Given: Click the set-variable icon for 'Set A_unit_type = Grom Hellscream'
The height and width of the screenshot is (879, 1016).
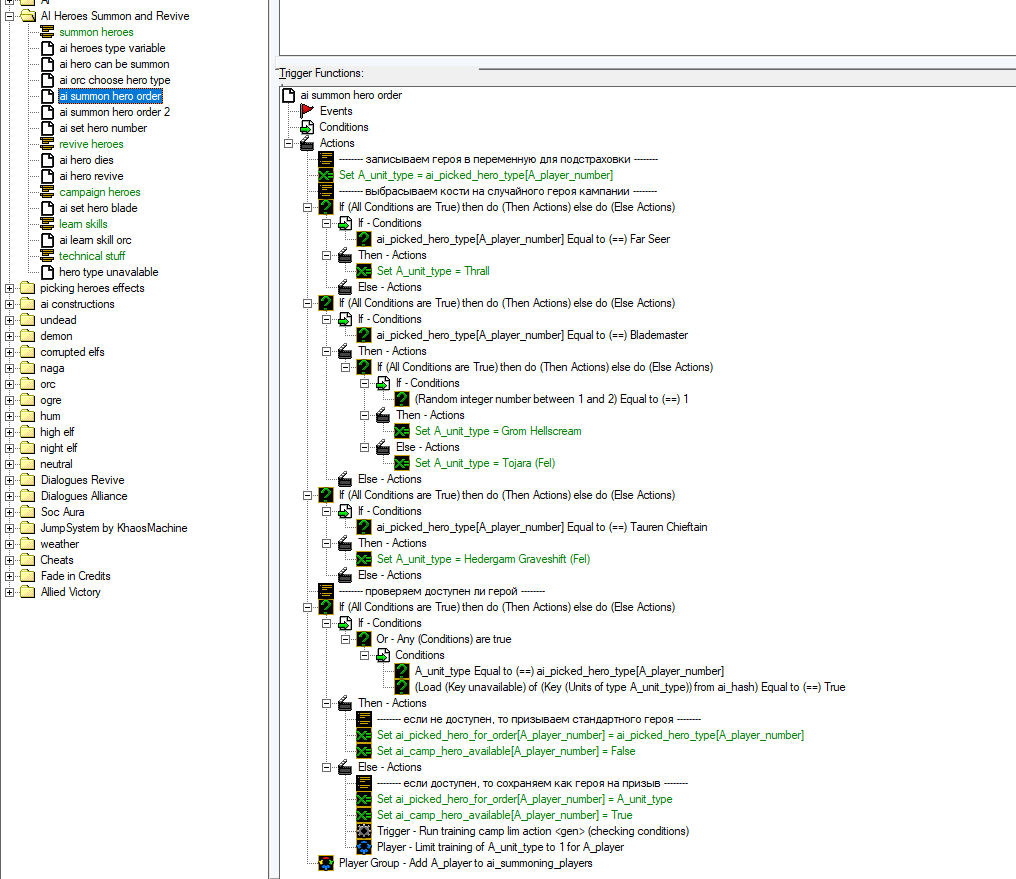Looking at the screenshot, I should click(402, 431).
